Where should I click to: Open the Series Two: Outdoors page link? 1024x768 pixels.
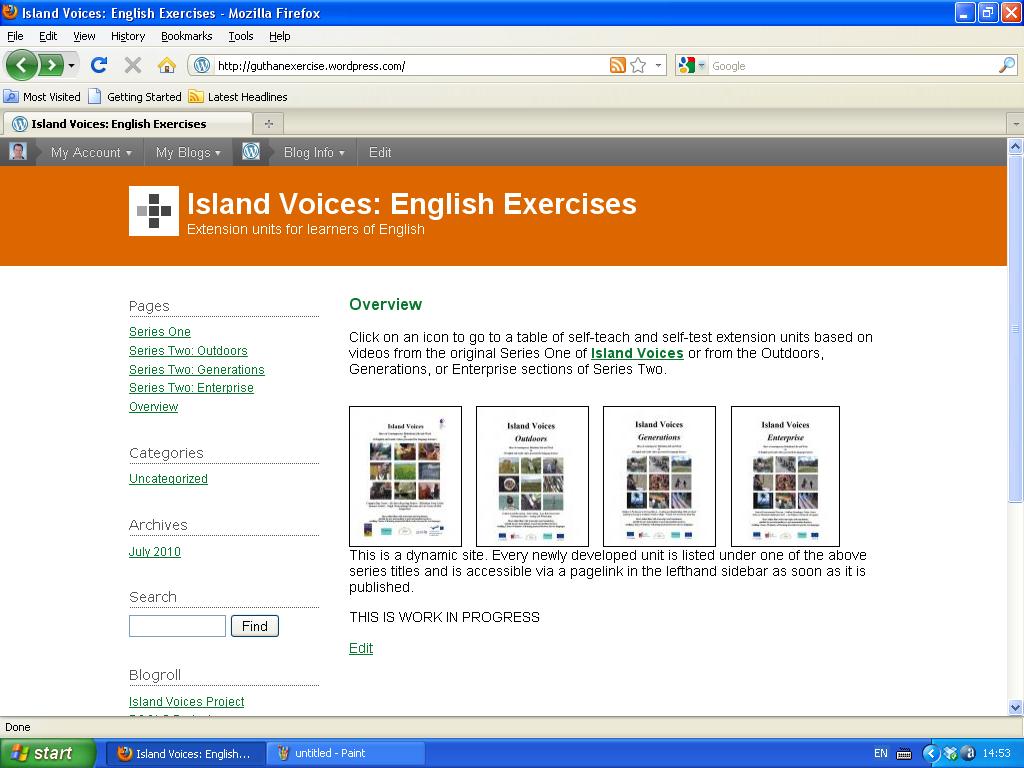tap(188, 351)
